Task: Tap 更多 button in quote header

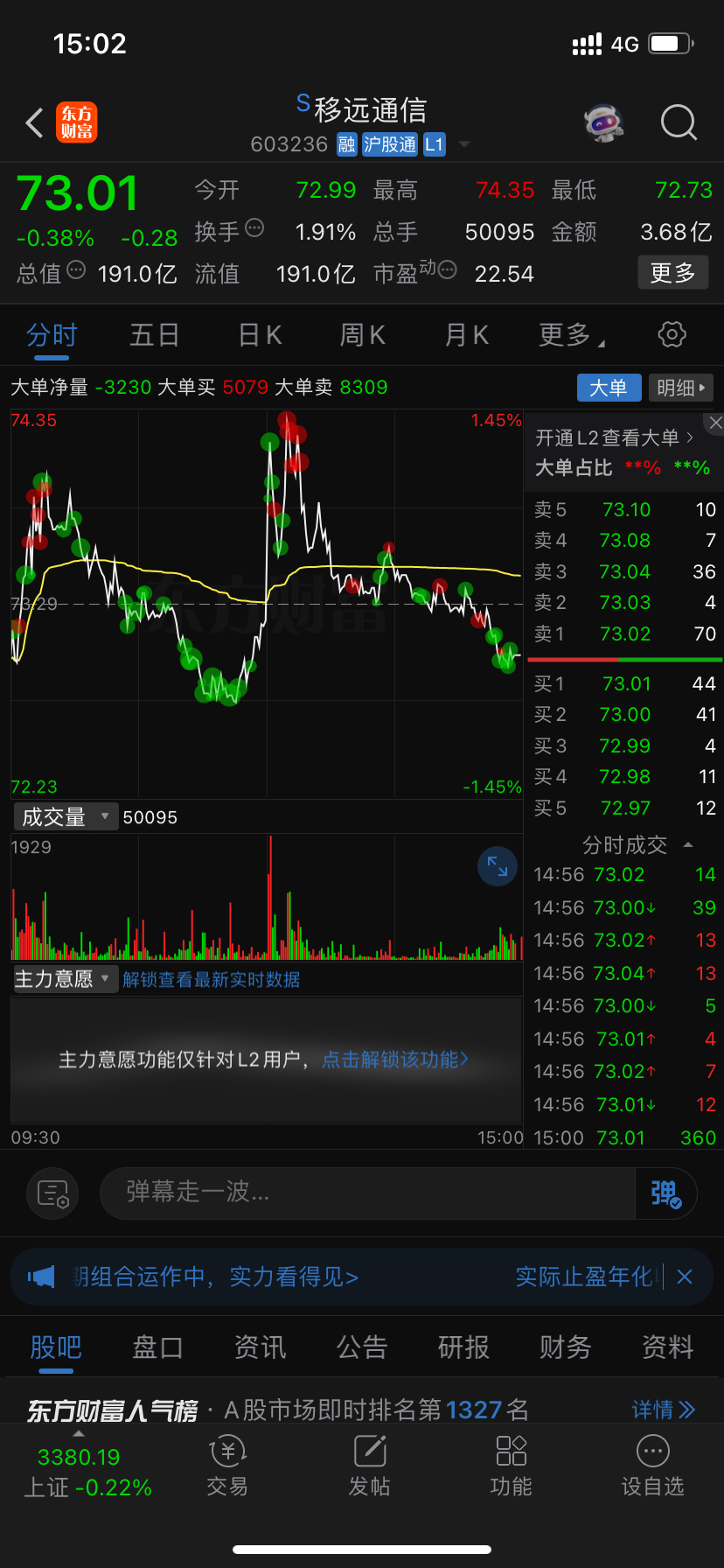Action: point(672,273)
